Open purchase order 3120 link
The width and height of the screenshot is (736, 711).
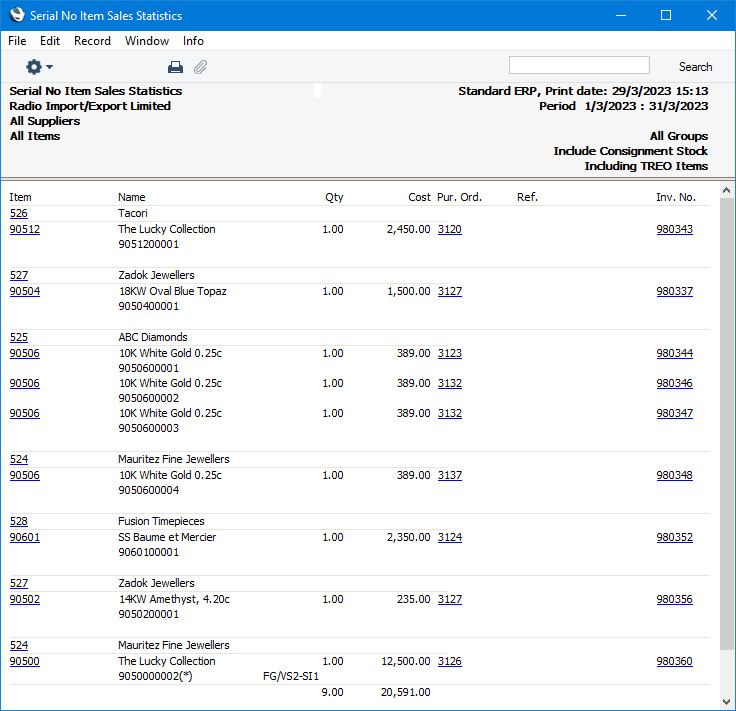(450, 229)
